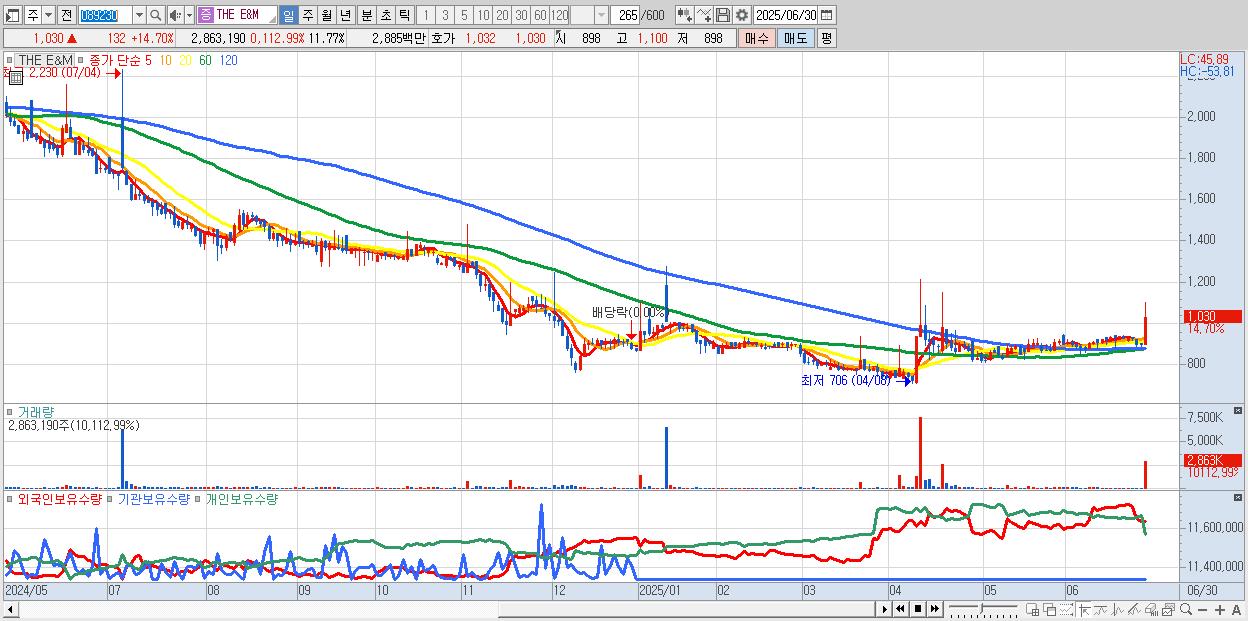Click the chart window icon before magnifier
The width and height of the screenshot is (1248, 621).
(1168, 609)
